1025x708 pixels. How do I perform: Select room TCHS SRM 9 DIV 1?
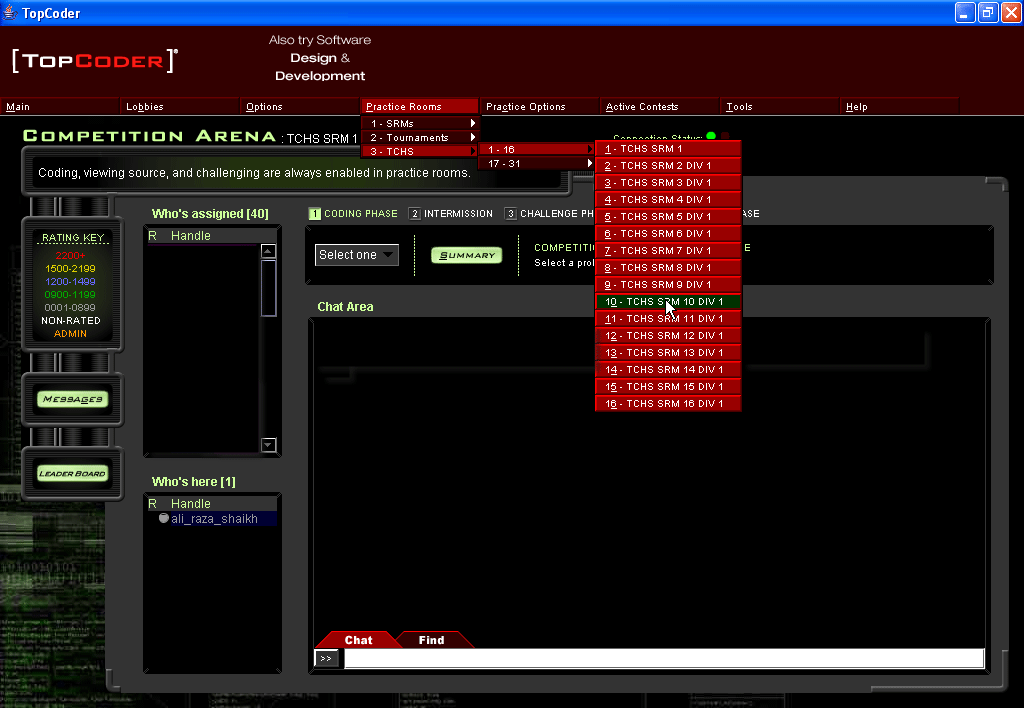click(x=668, y=285)
